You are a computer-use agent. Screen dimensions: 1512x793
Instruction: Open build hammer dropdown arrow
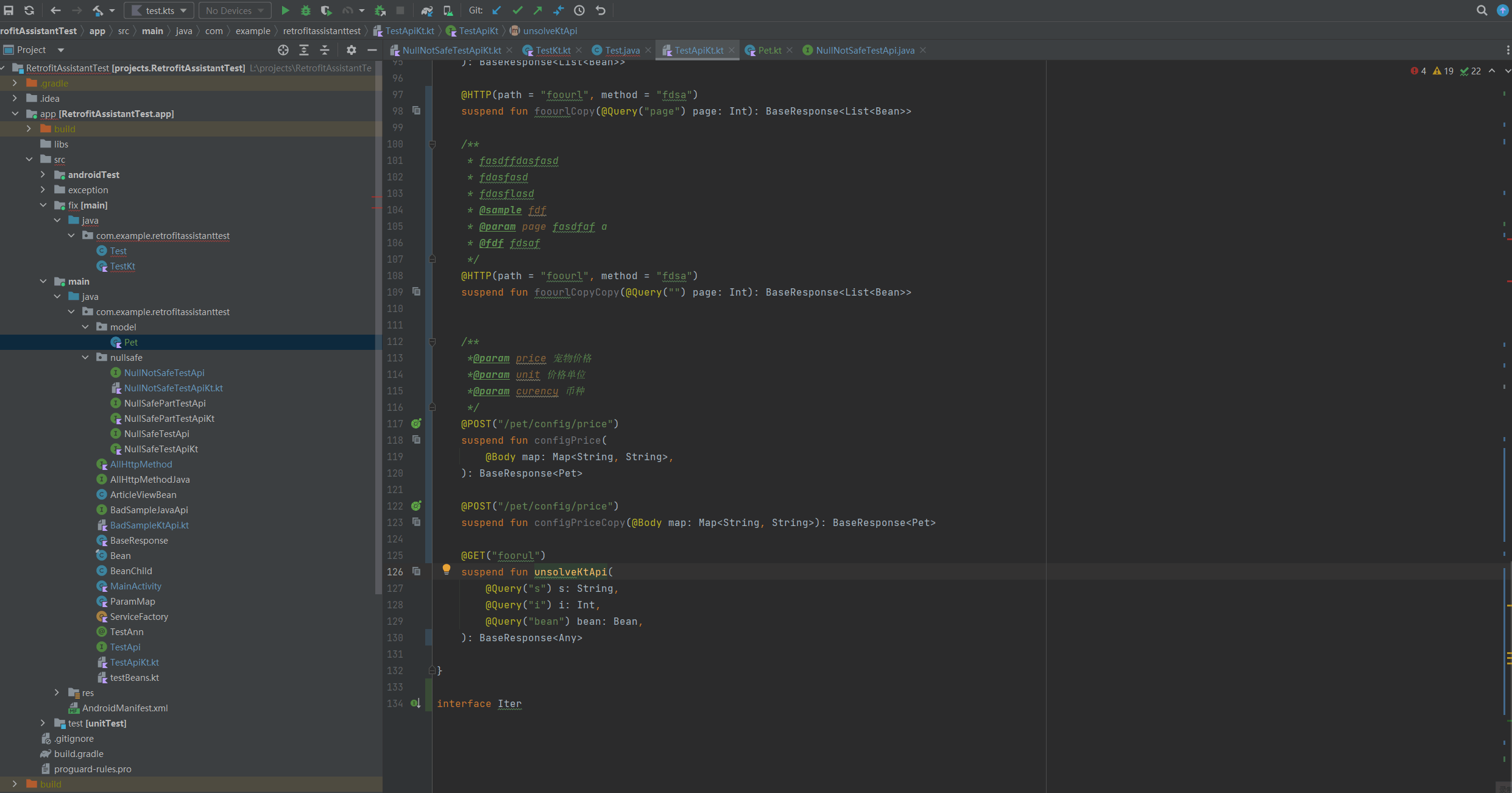pyautogui.click(x=112, y=10)
